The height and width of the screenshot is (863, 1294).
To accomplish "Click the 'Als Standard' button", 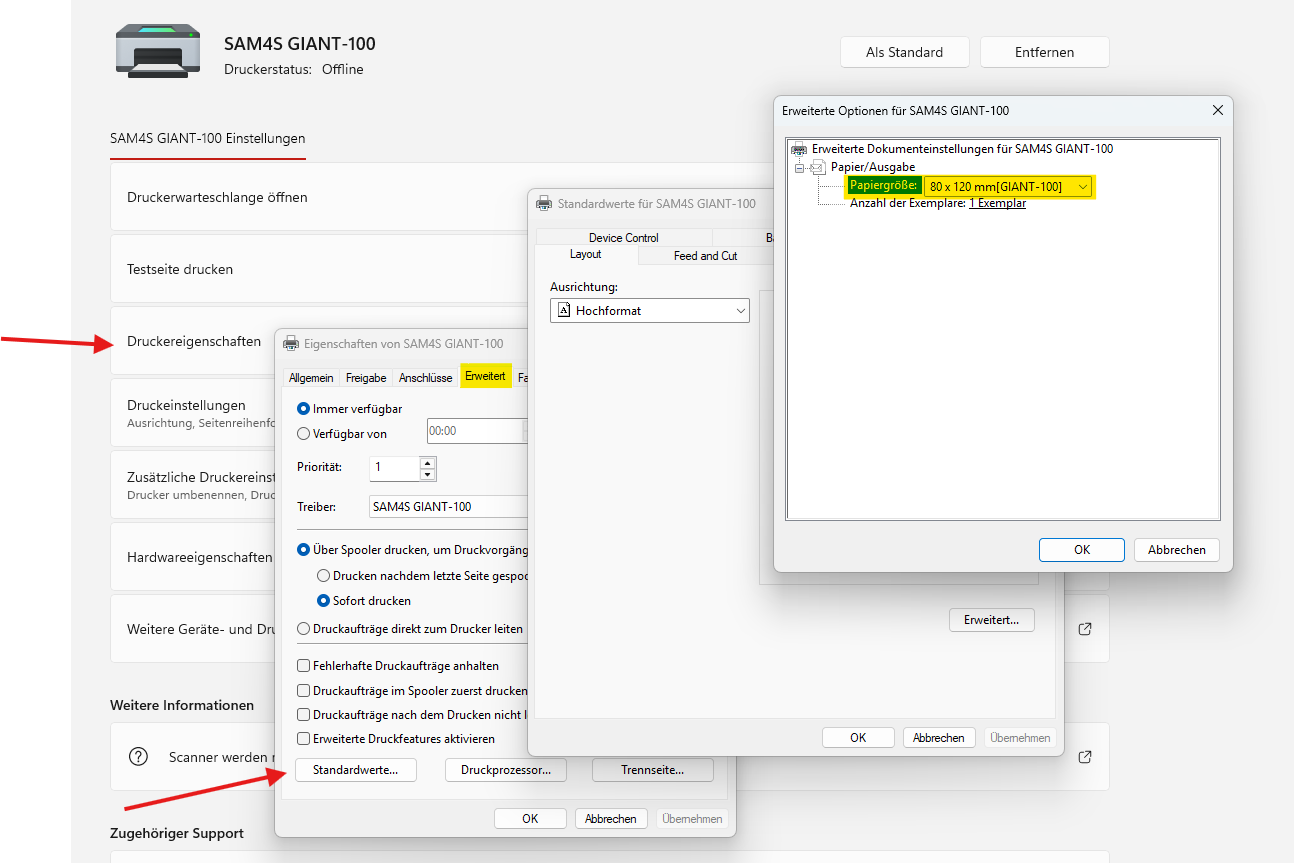I will tap(905, 52).
